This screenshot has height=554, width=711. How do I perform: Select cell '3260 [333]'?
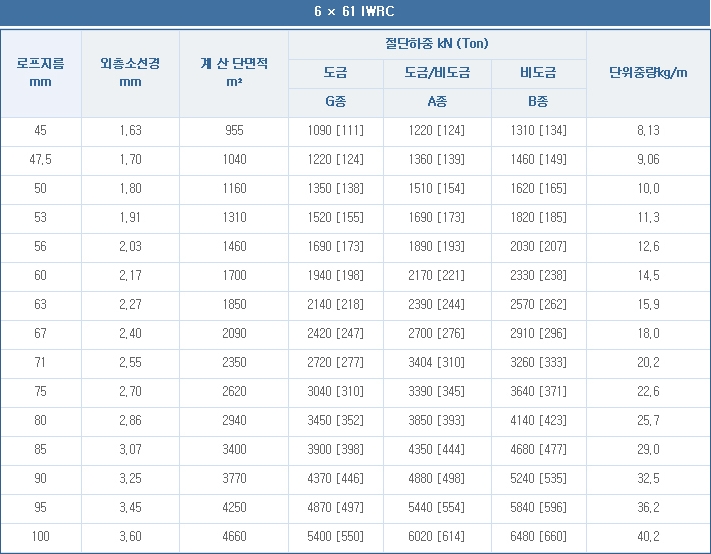point(538,362)
